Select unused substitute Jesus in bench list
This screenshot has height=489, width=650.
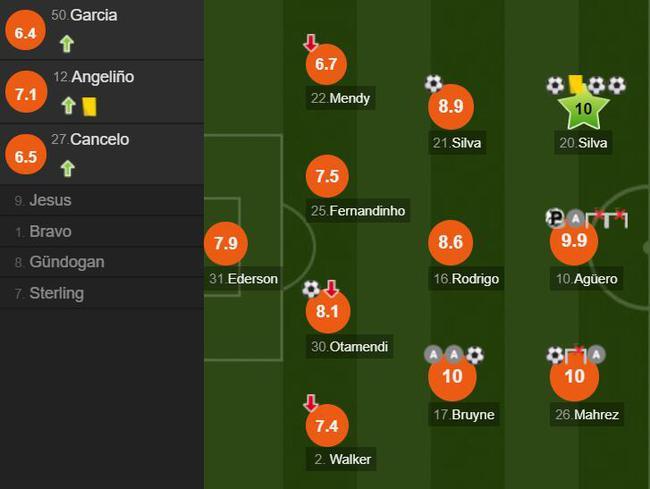102,200
